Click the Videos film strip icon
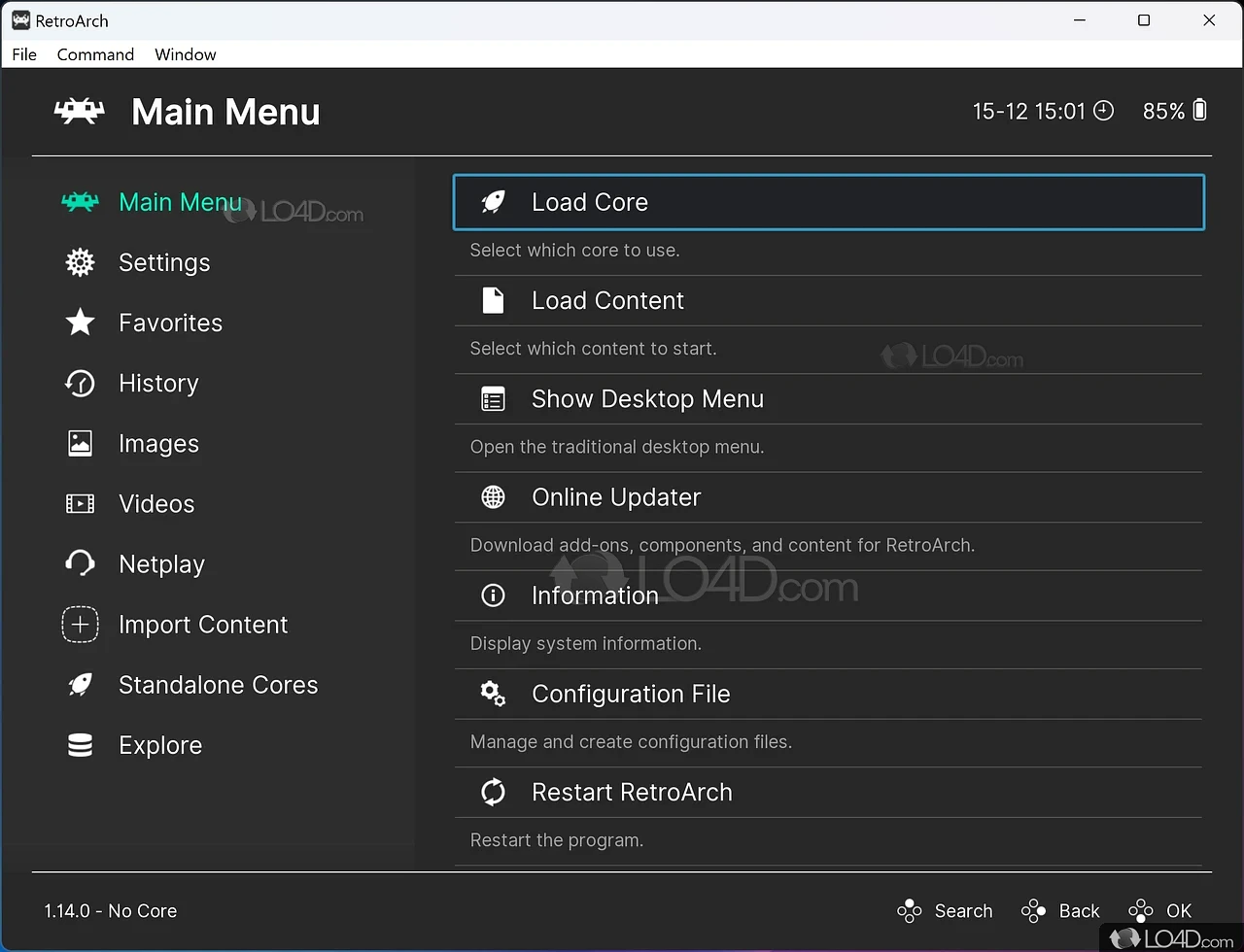Screen dimensions: 1244x952 (x=80, y=503)
